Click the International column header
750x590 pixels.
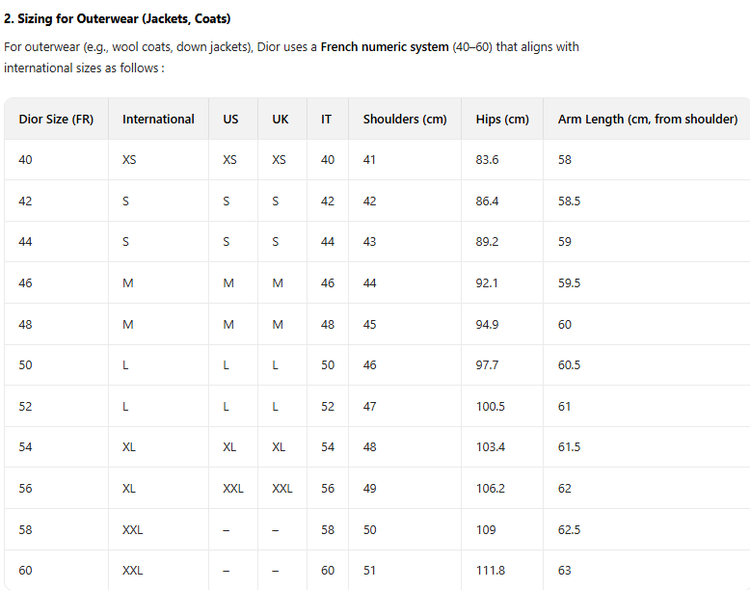[158, 119]
